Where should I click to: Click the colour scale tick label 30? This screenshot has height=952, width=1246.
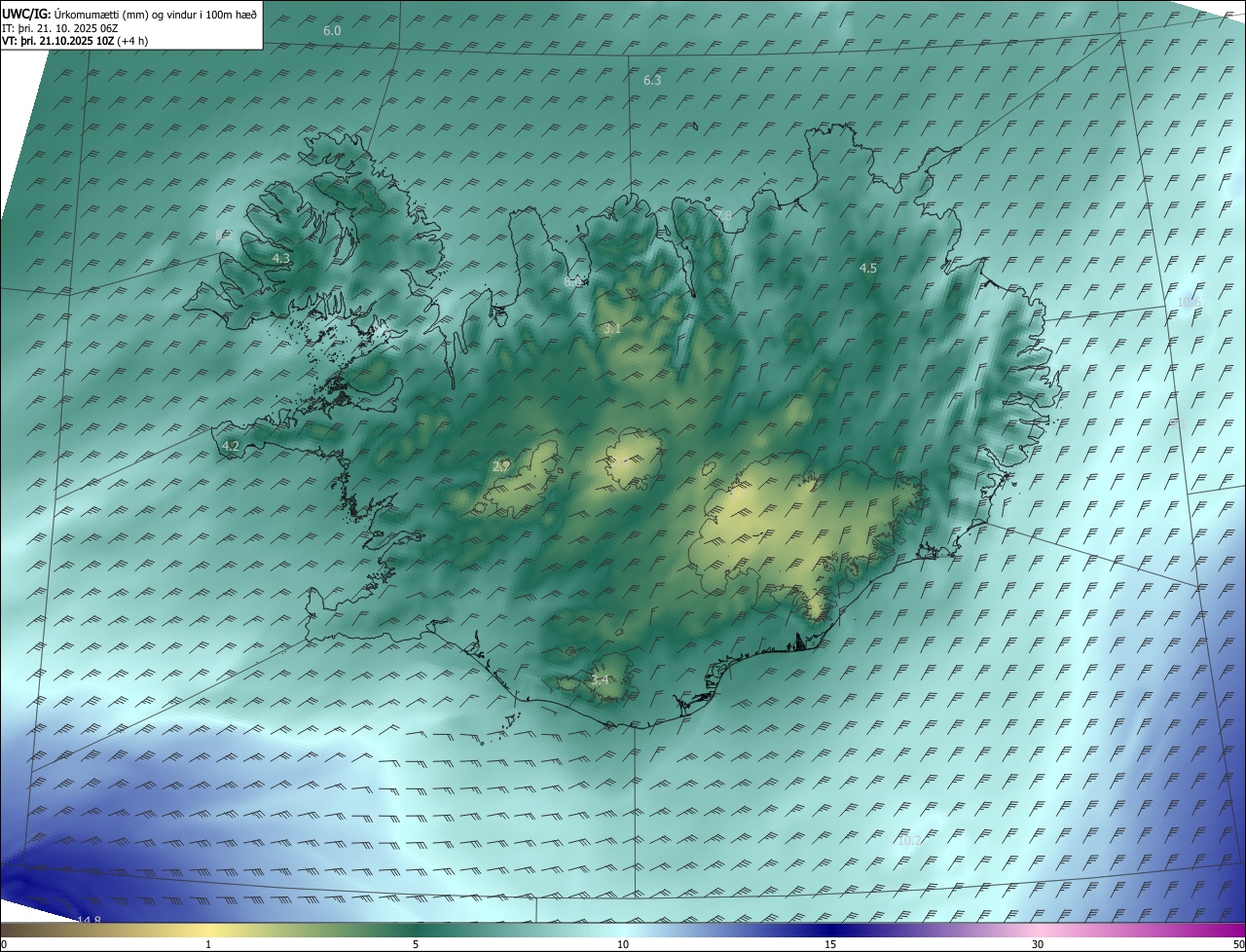pyautogui.click(x=1038, y=945)
